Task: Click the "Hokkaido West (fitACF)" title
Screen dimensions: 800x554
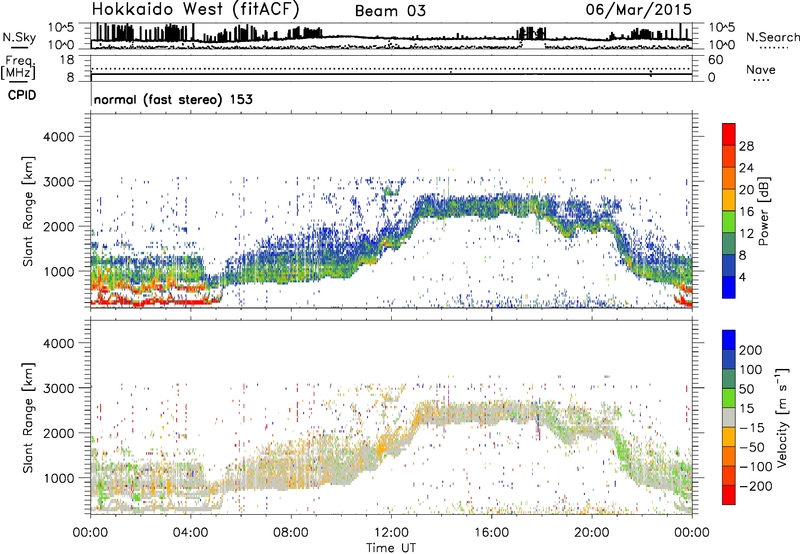Action: pyautogui.click(x=195, y=9)
